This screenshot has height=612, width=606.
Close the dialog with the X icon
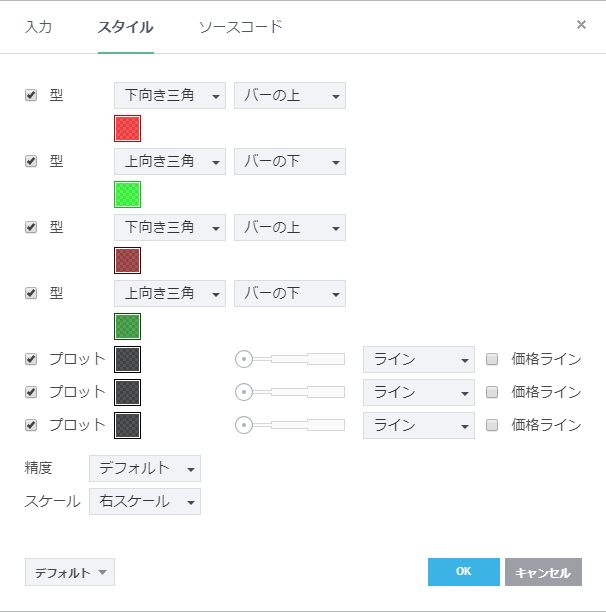coord(581,25)
